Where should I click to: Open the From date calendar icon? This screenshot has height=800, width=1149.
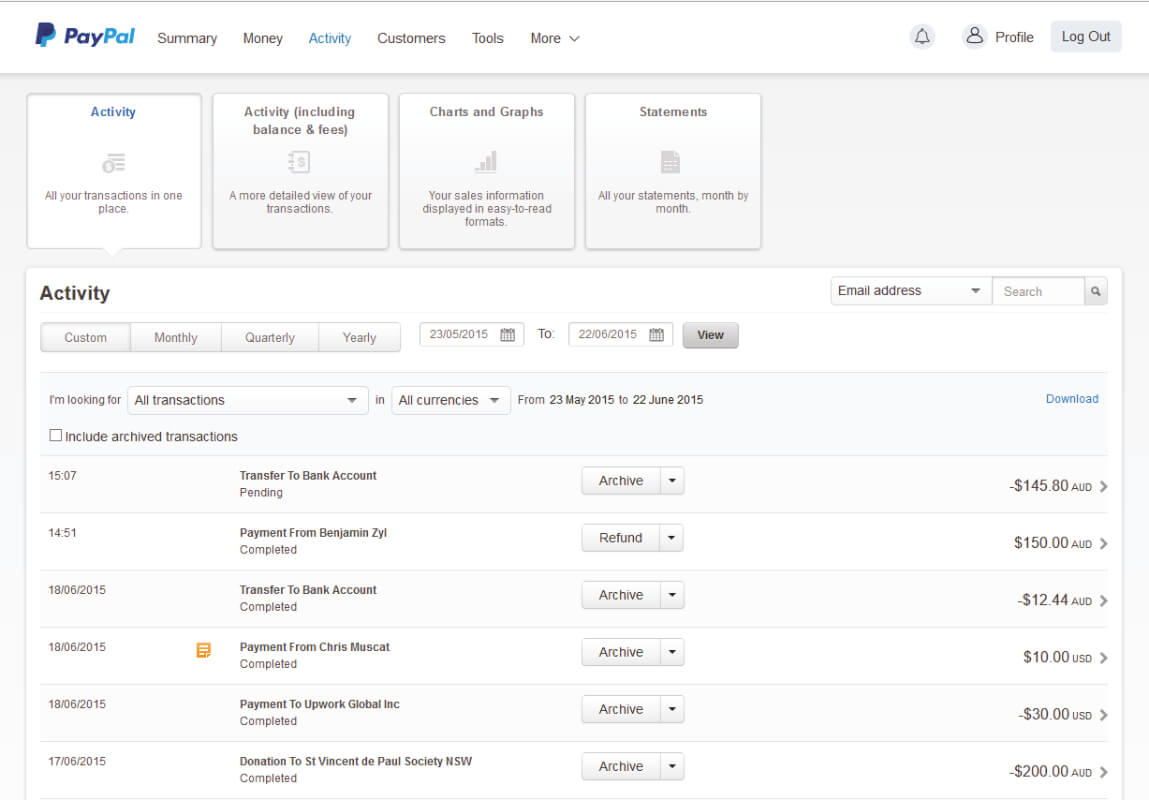click(x=507, y=335)
